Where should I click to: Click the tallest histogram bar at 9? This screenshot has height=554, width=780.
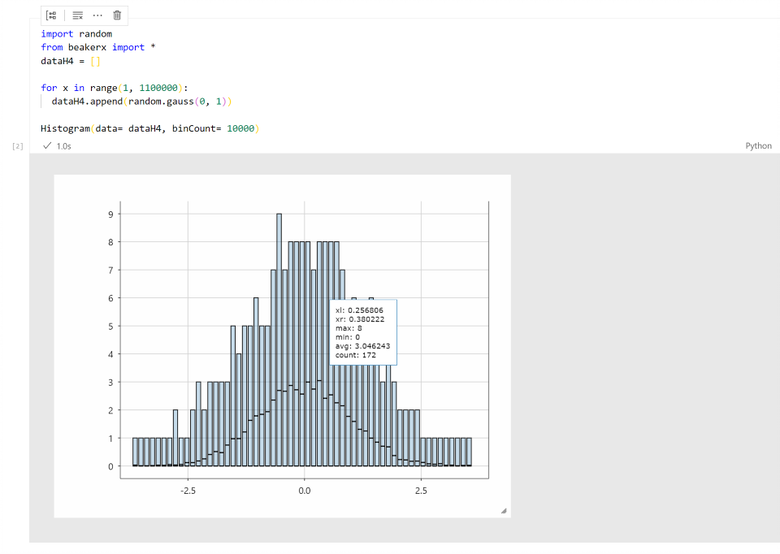click(279, 338)
